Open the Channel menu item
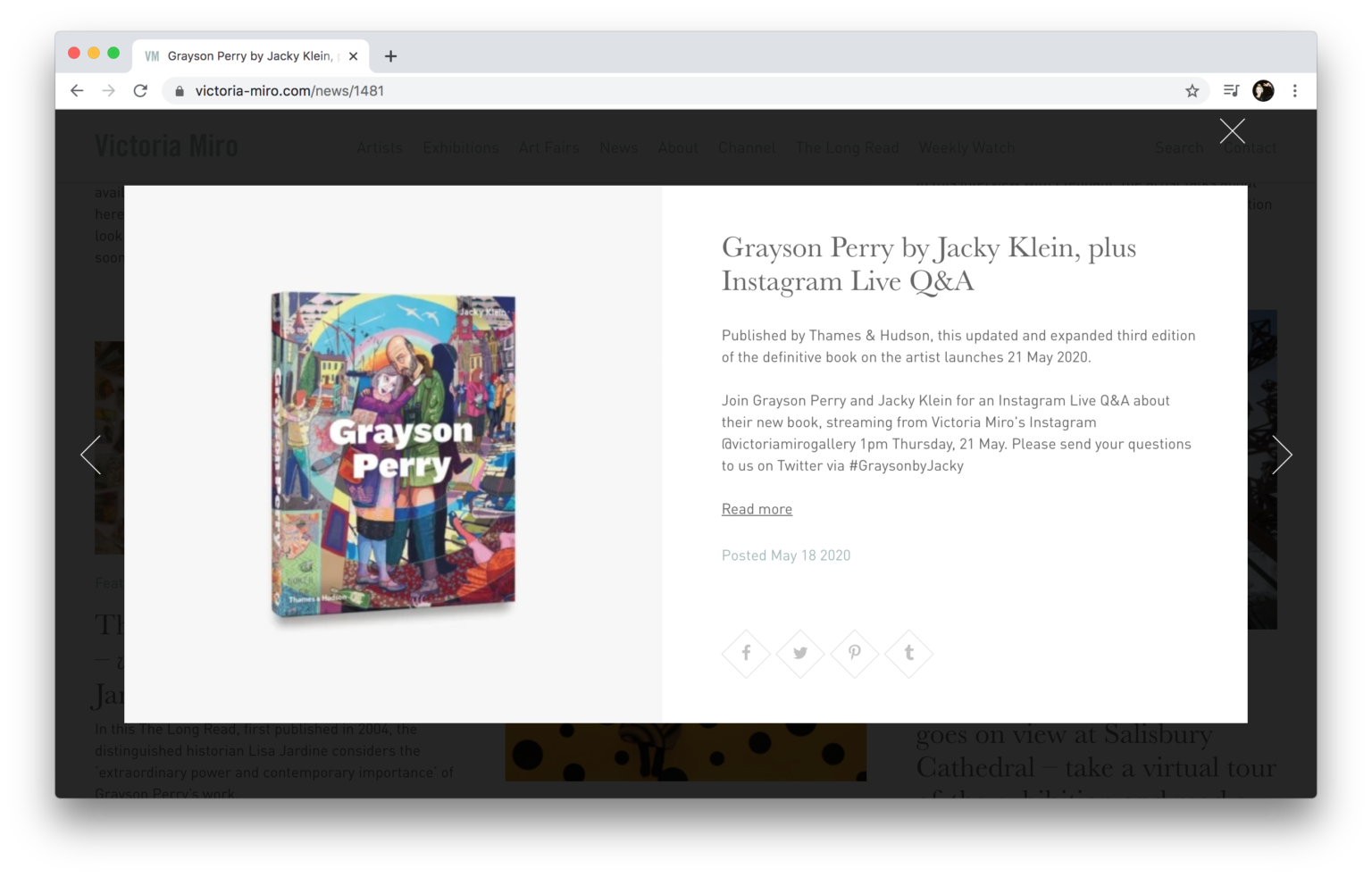 [747, 147]
